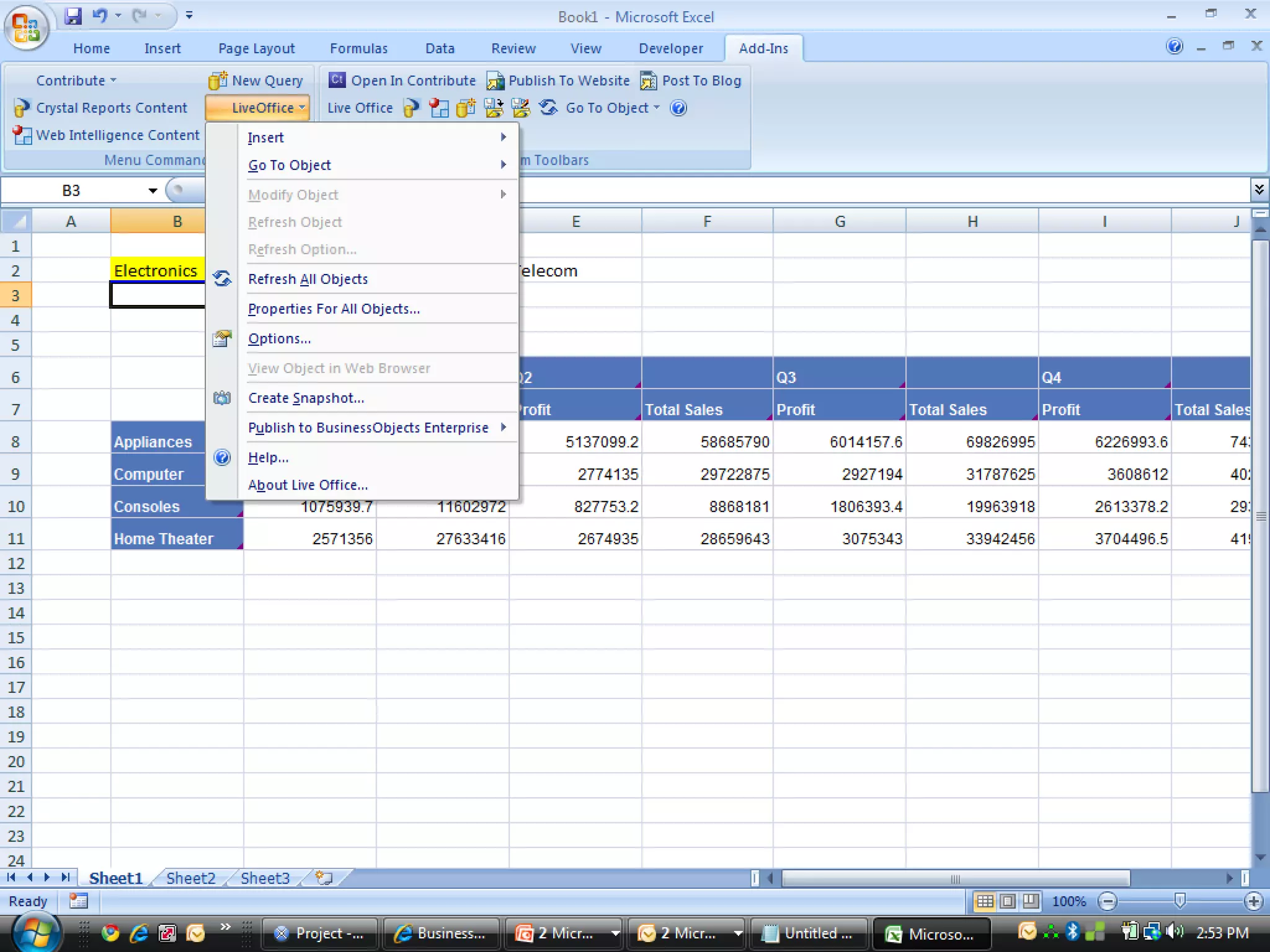Go to first sheet navigation arrow
1270x952 pixels.
click(11, 878)
